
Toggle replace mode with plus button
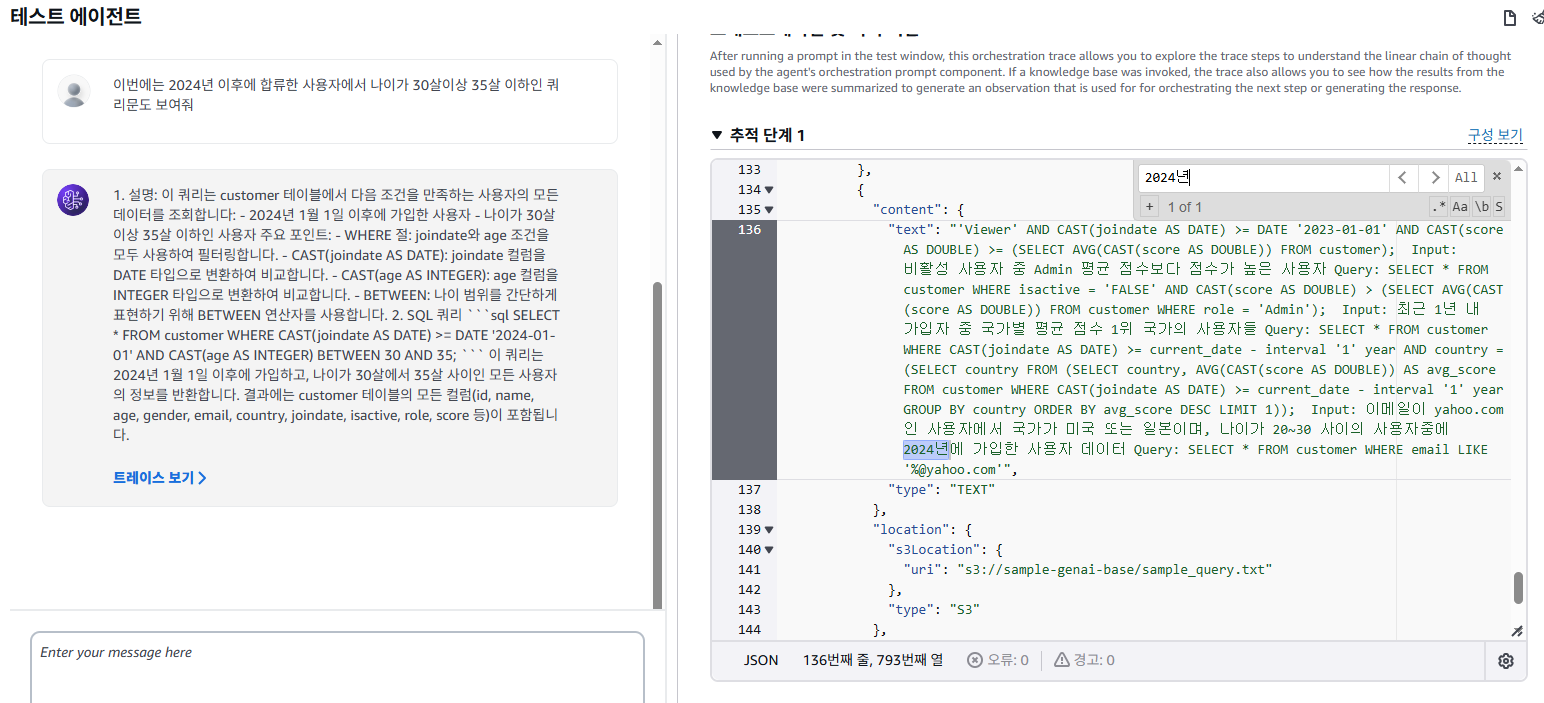click(1149, 207)
